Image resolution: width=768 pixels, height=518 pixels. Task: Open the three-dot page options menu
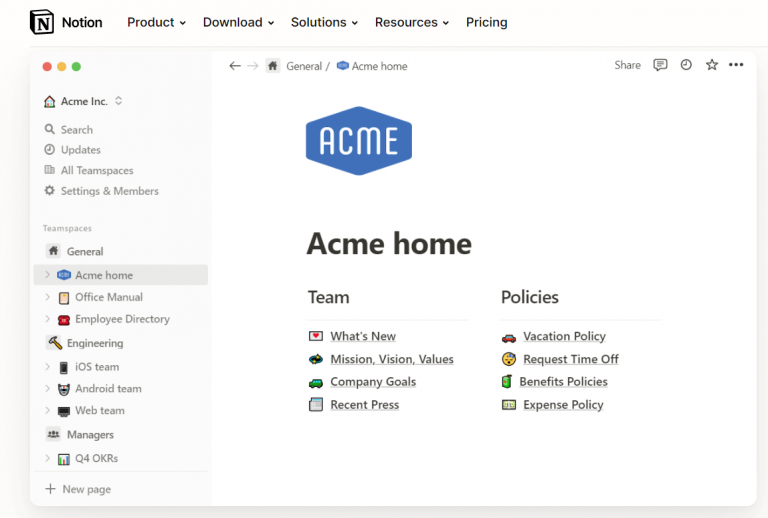pos(736,65)
